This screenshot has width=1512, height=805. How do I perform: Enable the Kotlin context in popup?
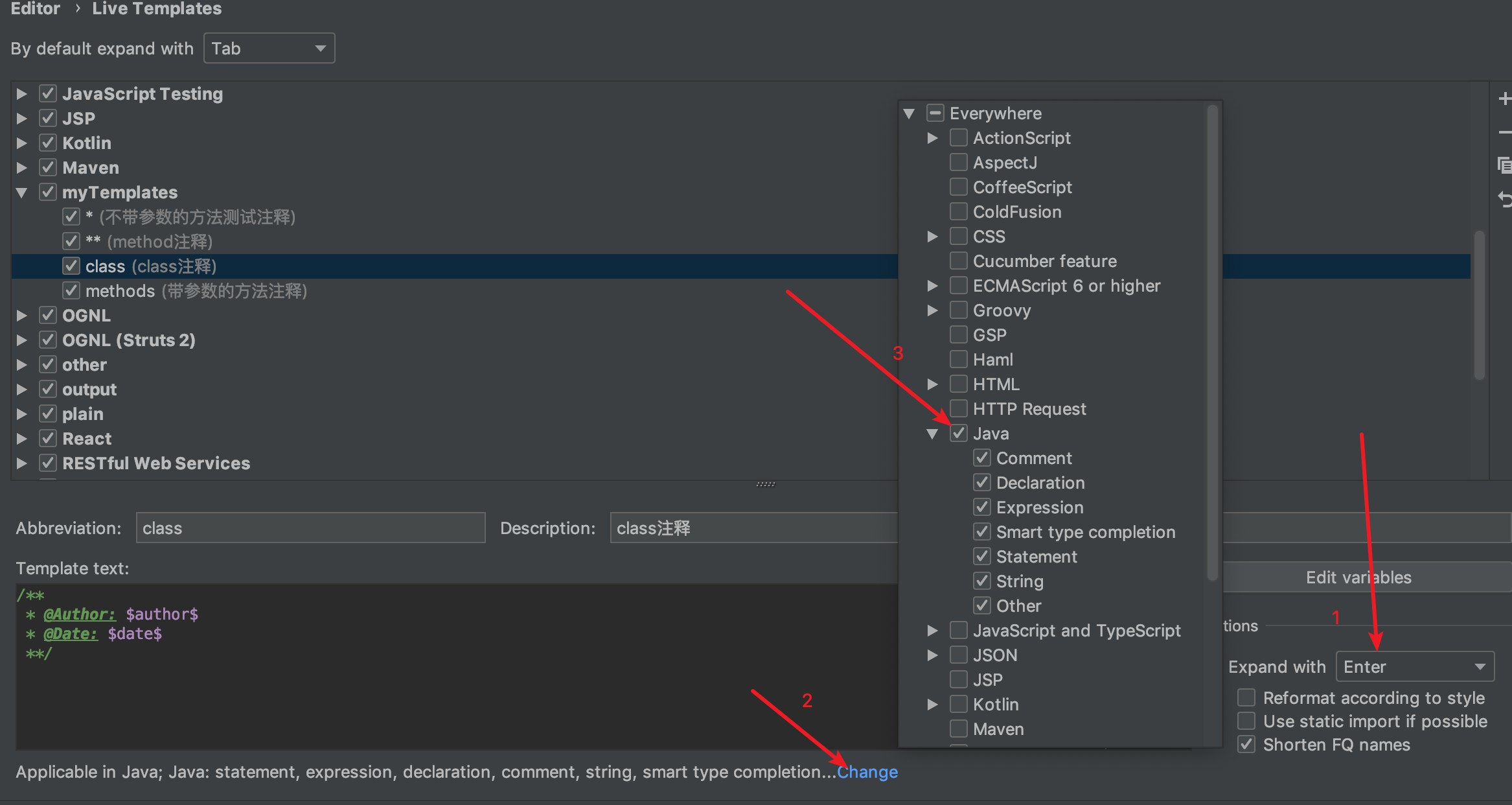[959, 705]
